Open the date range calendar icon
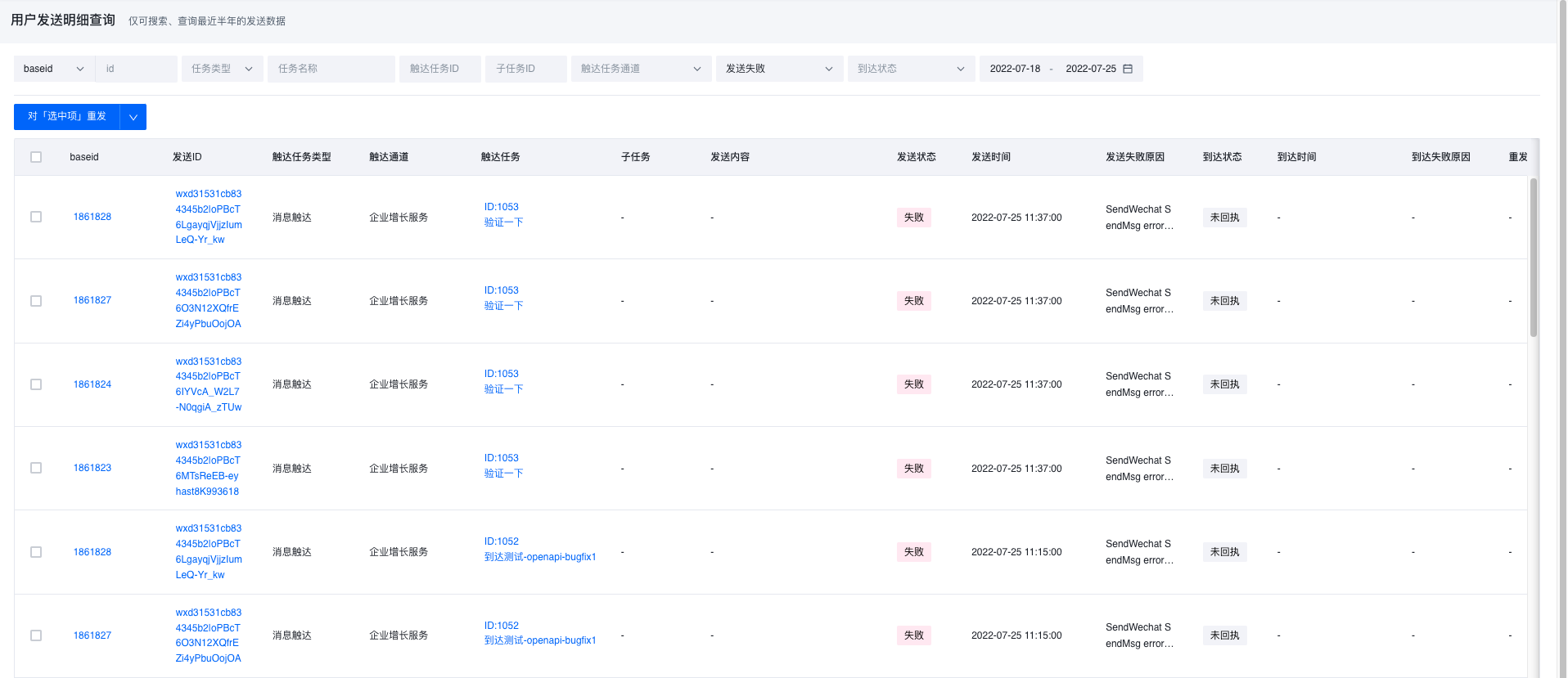Image resolution: width=1568 pixels, height=678 pixels. click(x=1128, y=69)
